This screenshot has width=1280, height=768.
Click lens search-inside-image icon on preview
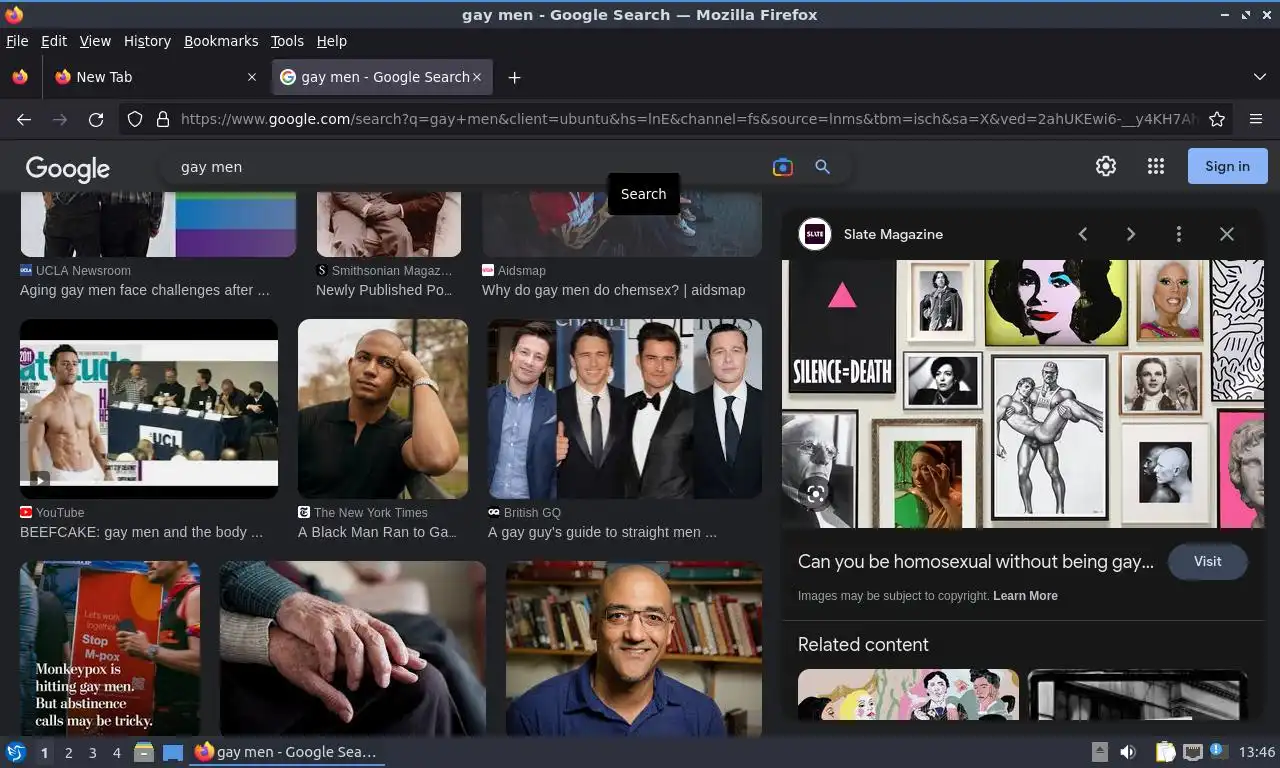pos(816,494)
